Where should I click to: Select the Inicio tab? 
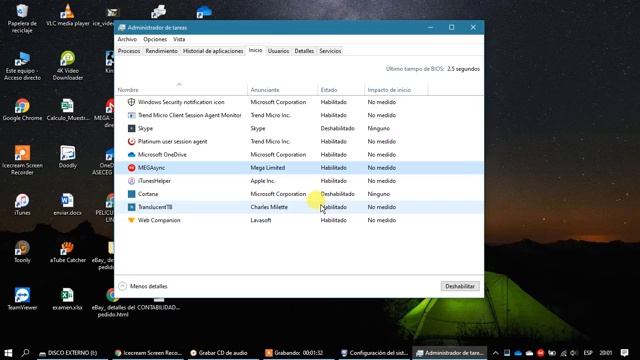(x=255, y=50)
